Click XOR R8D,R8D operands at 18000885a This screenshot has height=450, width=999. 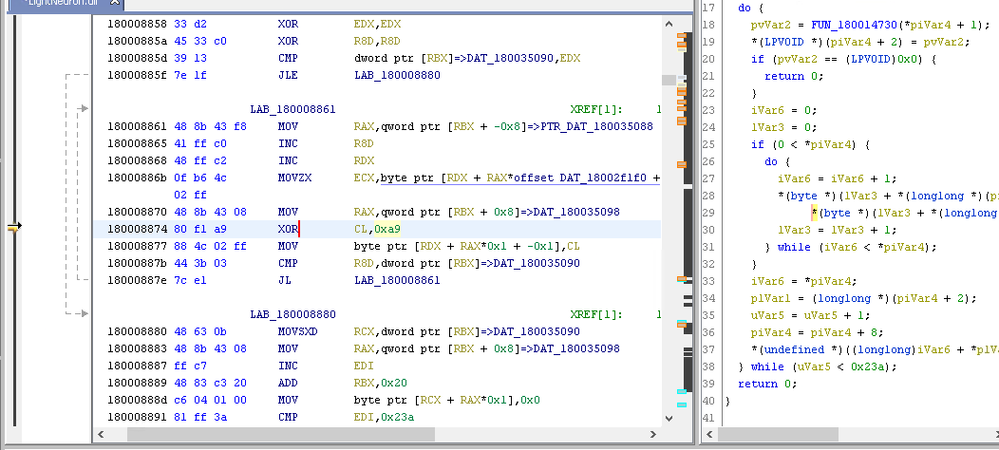(377, 41)
